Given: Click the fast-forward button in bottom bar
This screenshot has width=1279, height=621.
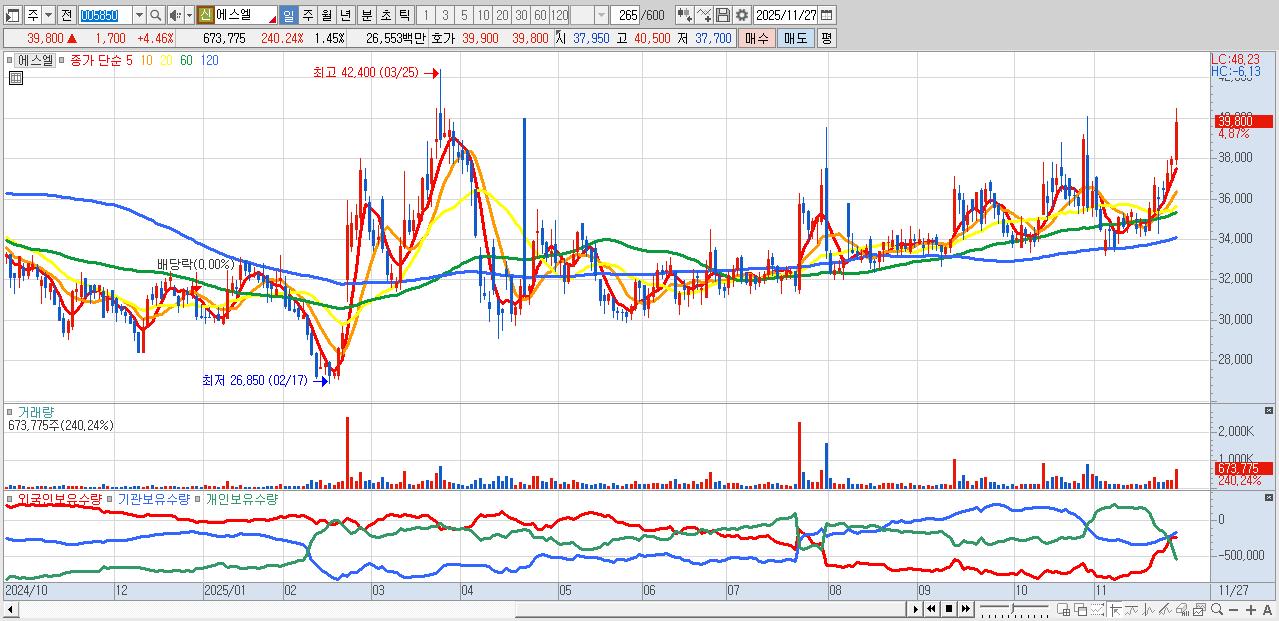Looking at the screenshot, I should click(966, 609).
